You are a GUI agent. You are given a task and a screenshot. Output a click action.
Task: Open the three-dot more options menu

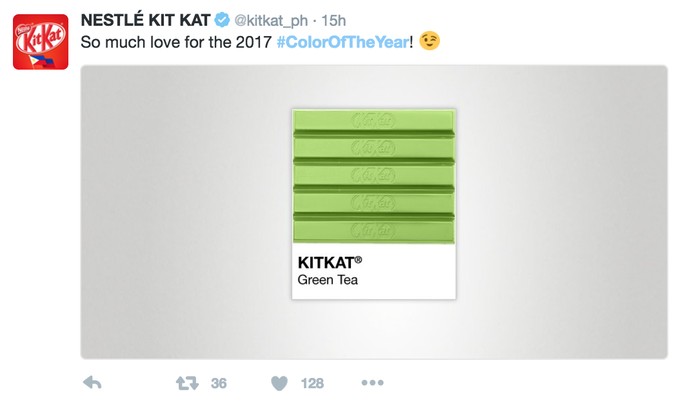click(372, 382)
